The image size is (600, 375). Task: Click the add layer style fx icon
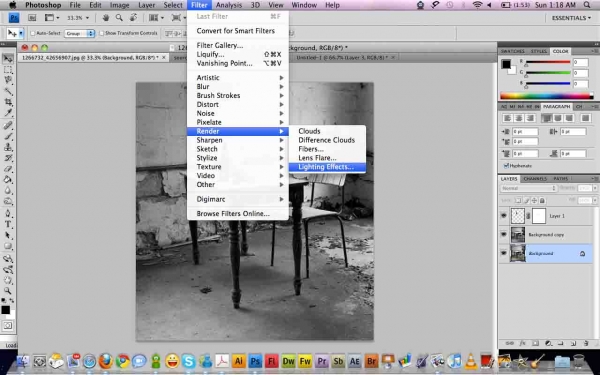pos(522,343)
